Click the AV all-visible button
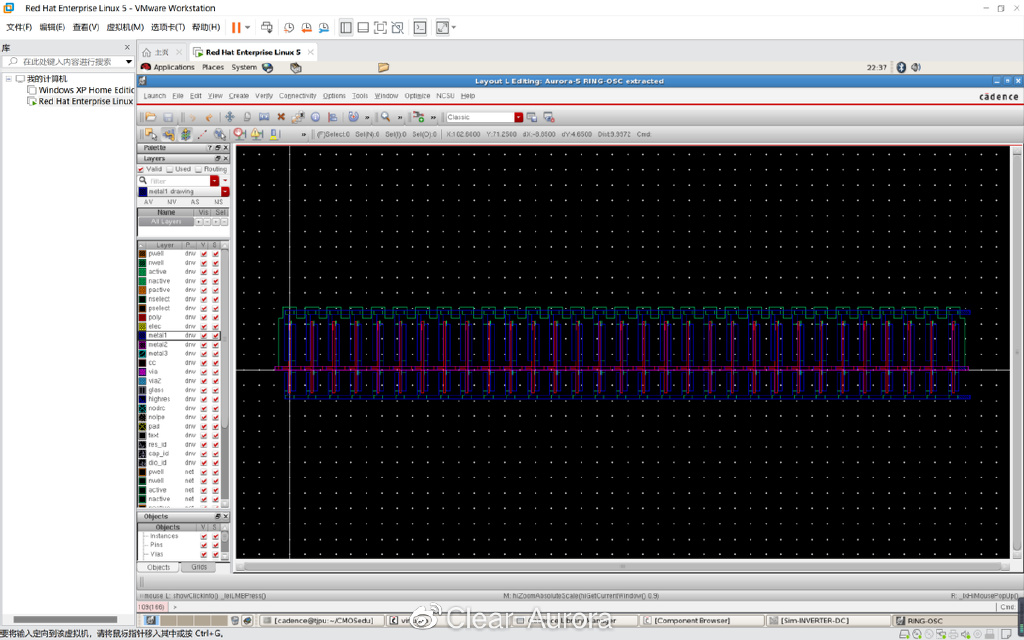This screenshot has width=1024, height=640. tap(149, 202)
